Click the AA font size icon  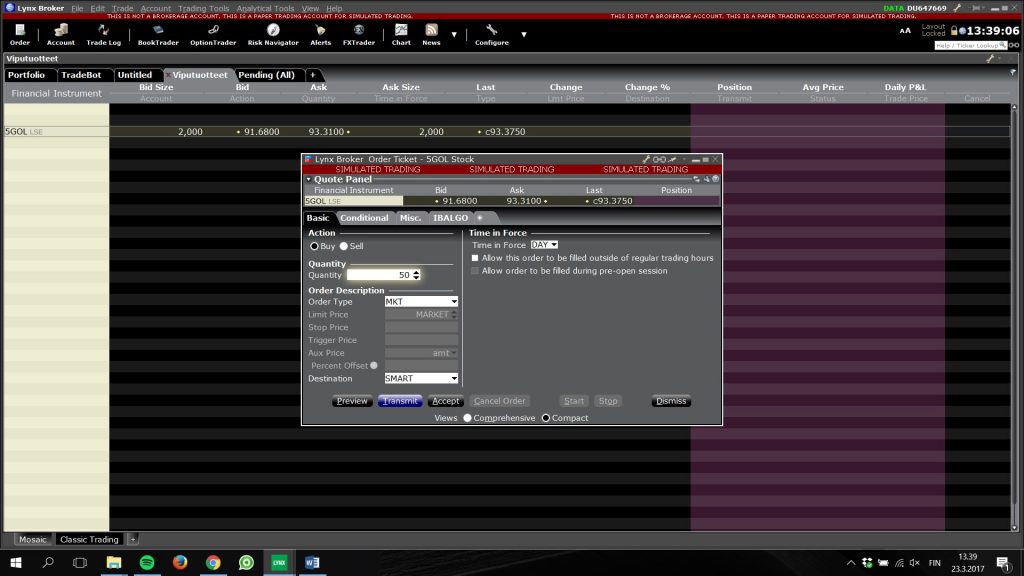905,31
